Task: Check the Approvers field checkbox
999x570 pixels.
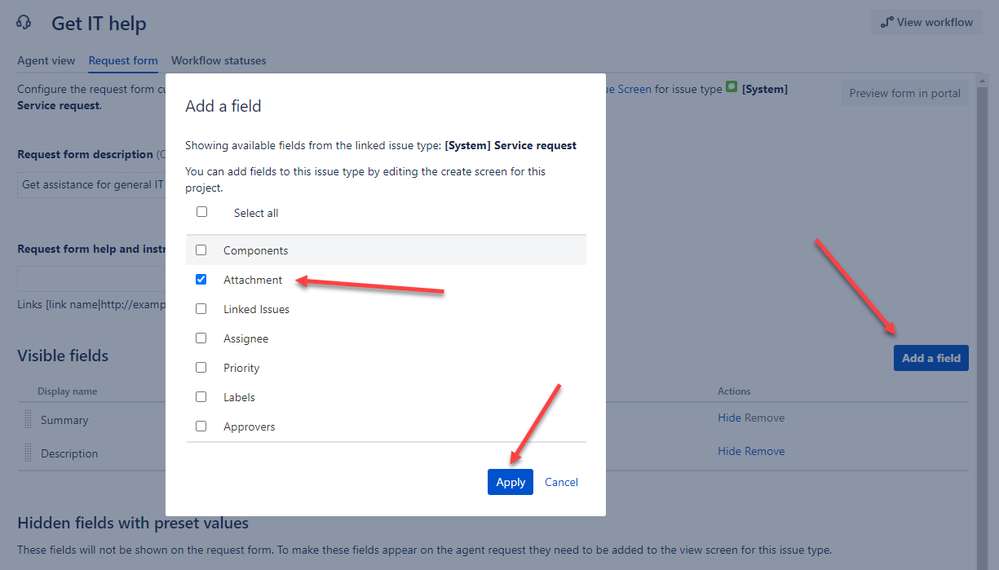Action: tap(201, 425)
